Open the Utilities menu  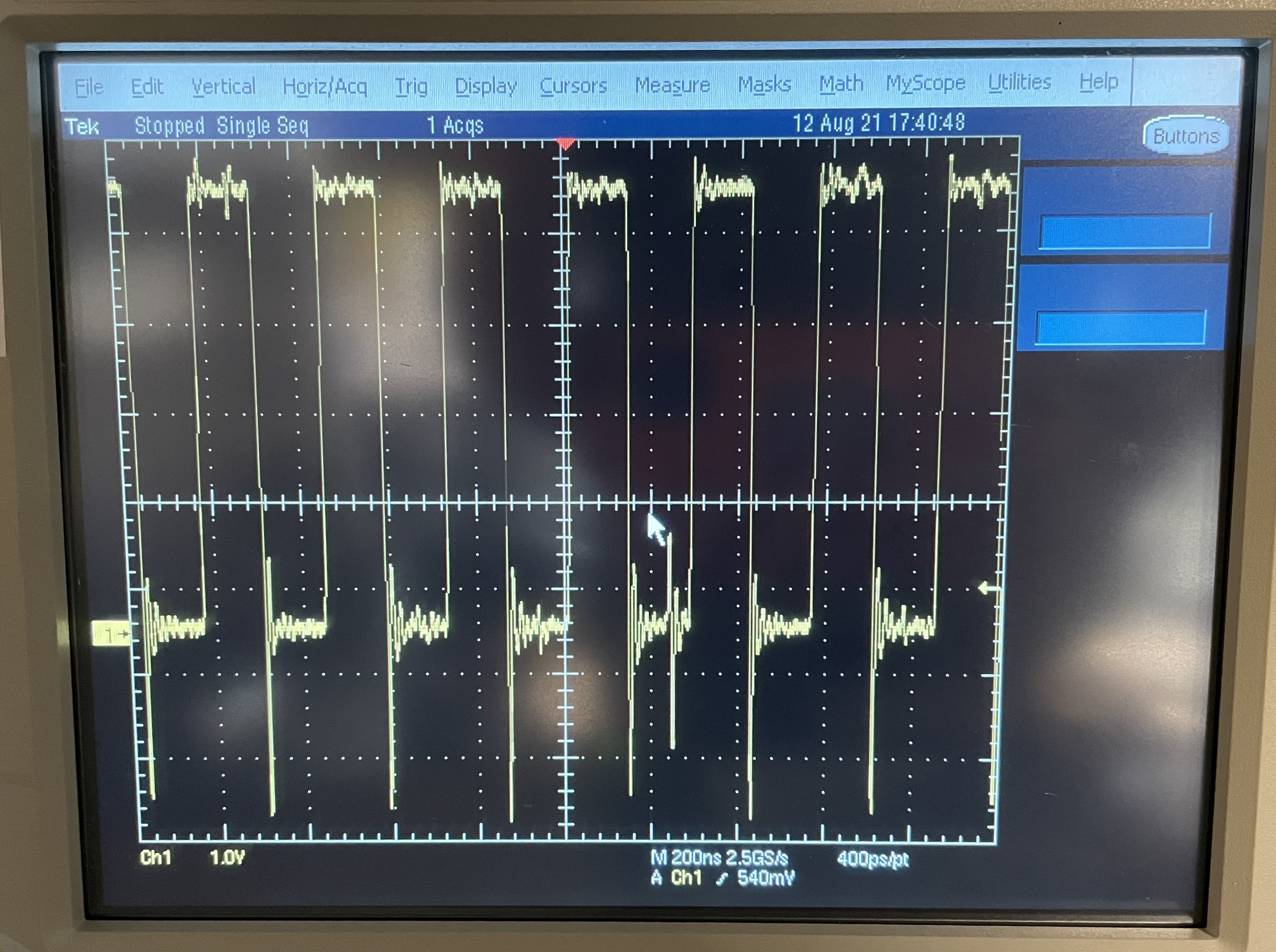click(1020, 82)
